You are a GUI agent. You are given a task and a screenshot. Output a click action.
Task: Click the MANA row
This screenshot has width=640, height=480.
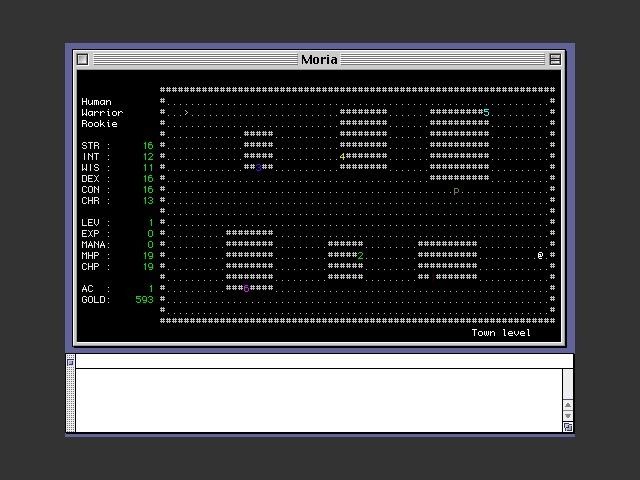click(x=117, y=245)
